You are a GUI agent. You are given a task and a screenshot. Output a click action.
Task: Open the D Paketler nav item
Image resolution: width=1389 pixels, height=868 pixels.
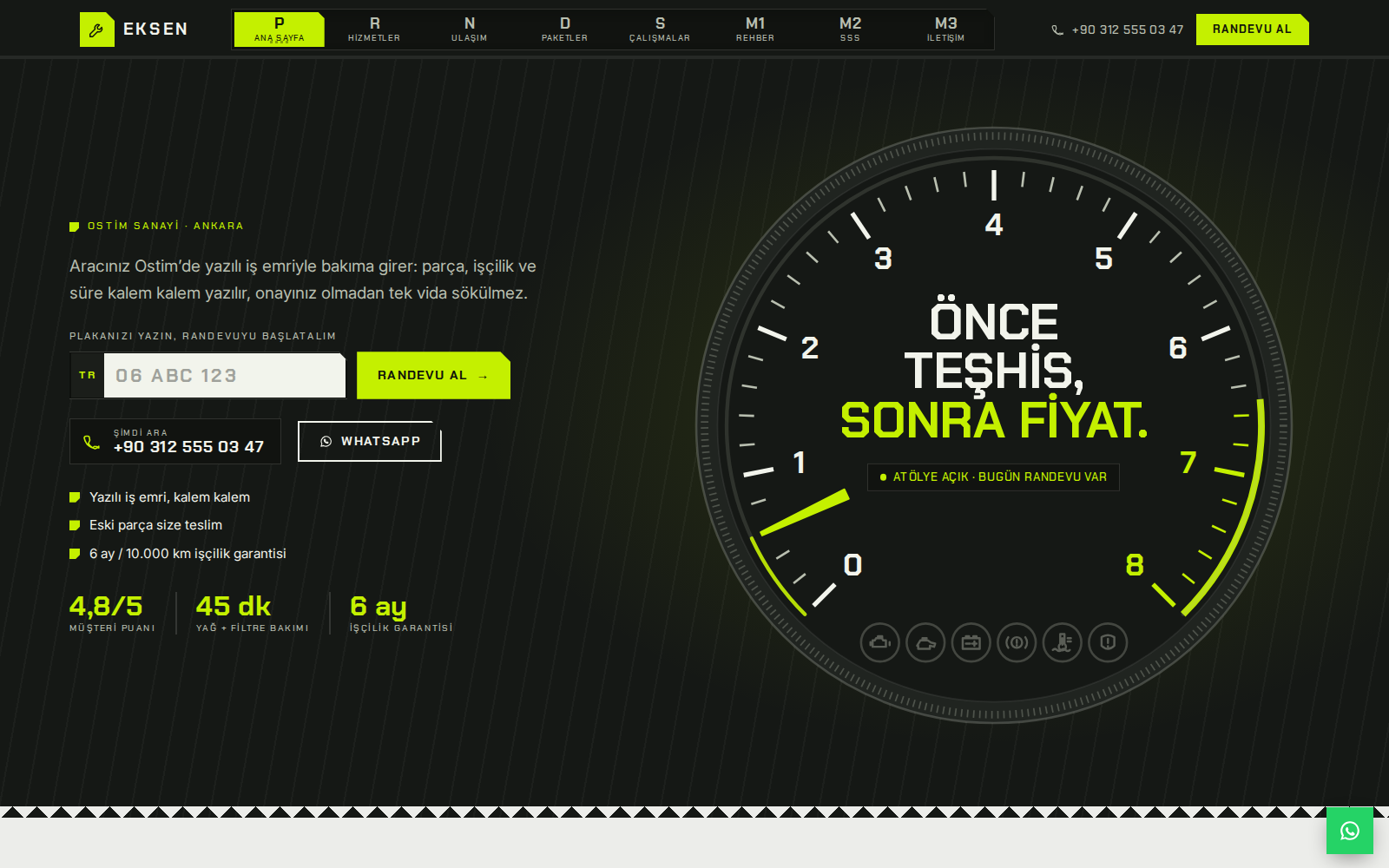click(565, 30)
